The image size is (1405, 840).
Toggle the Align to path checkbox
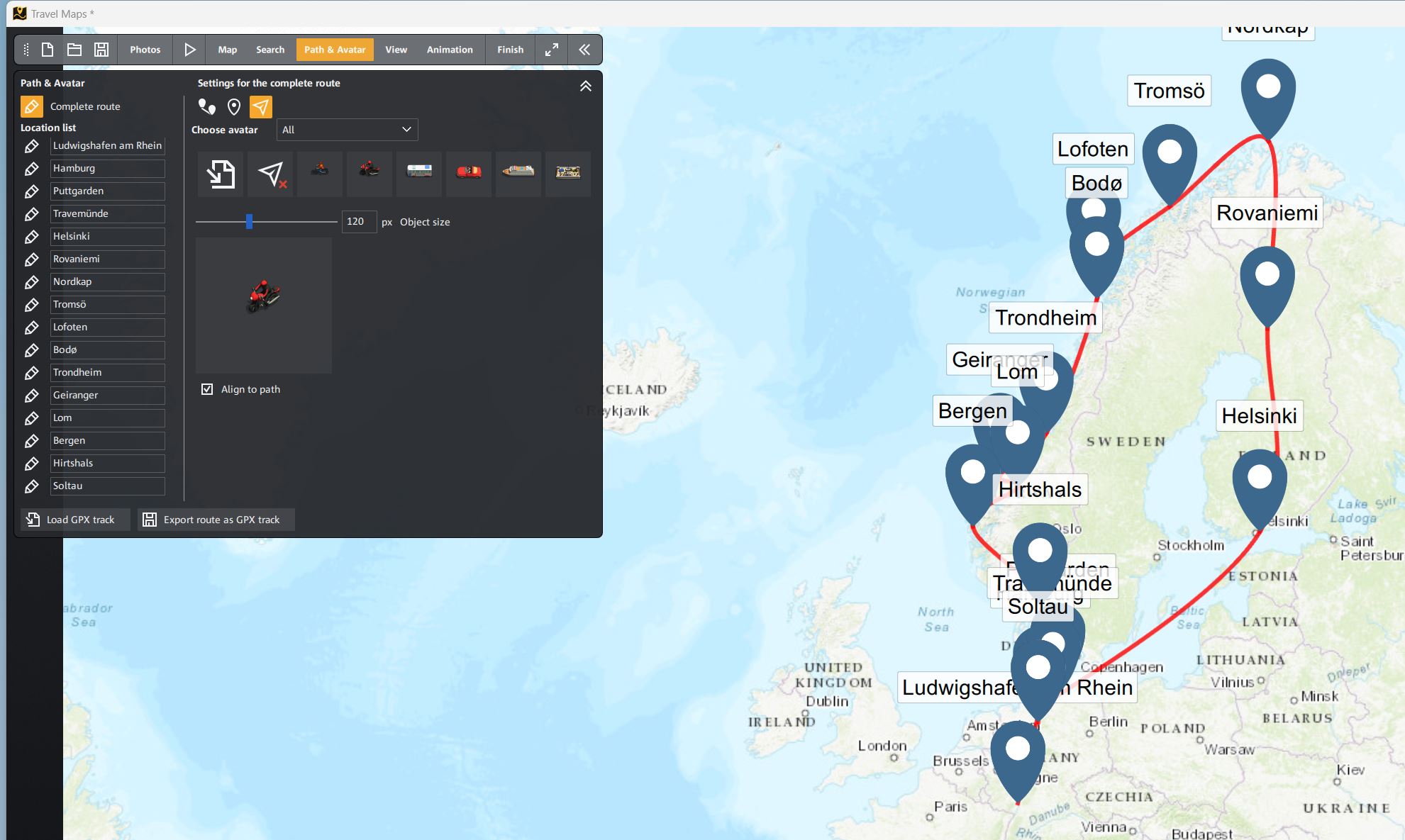[207, 389]
